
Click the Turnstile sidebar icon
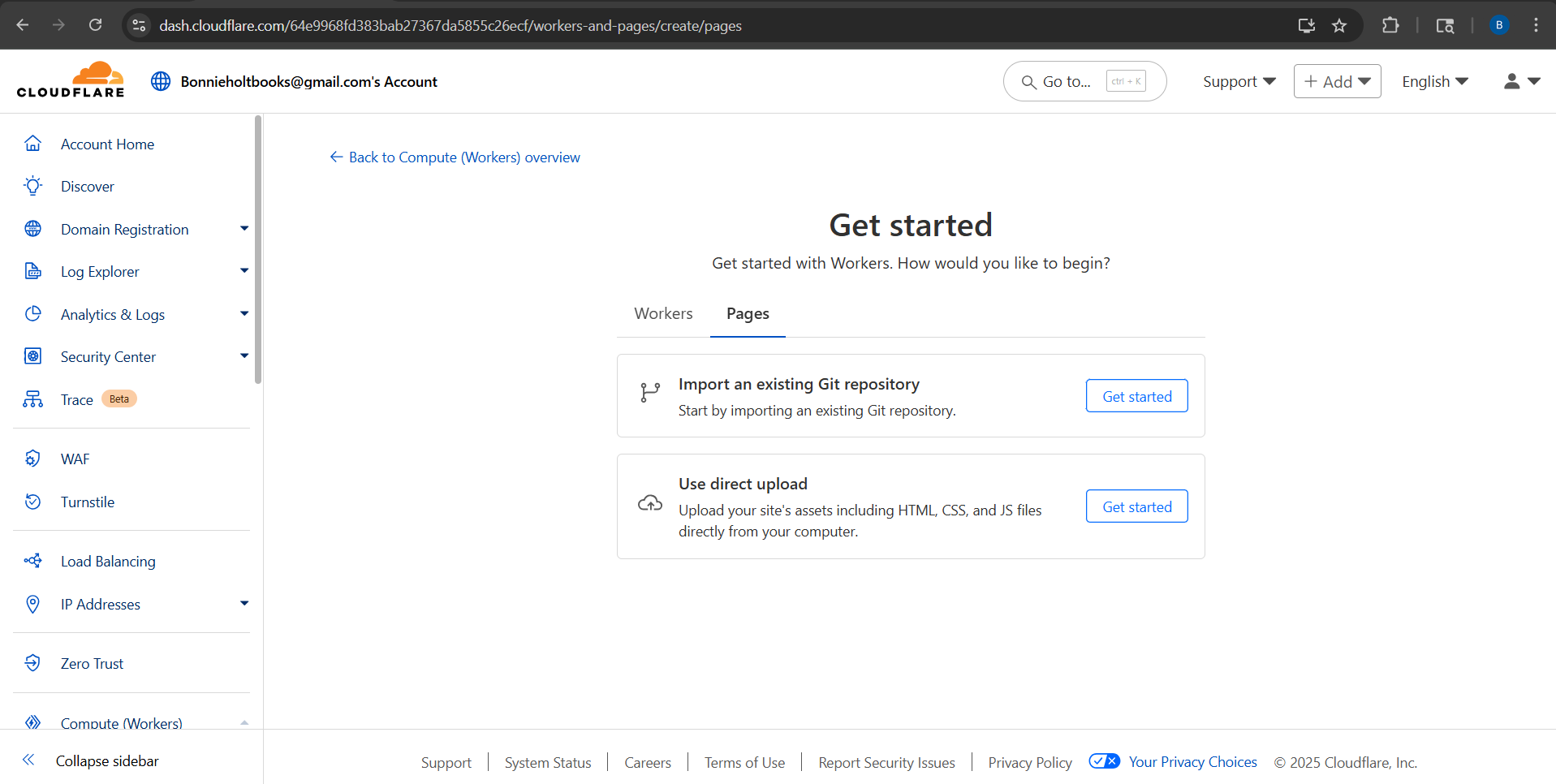[x=32, y=502]
